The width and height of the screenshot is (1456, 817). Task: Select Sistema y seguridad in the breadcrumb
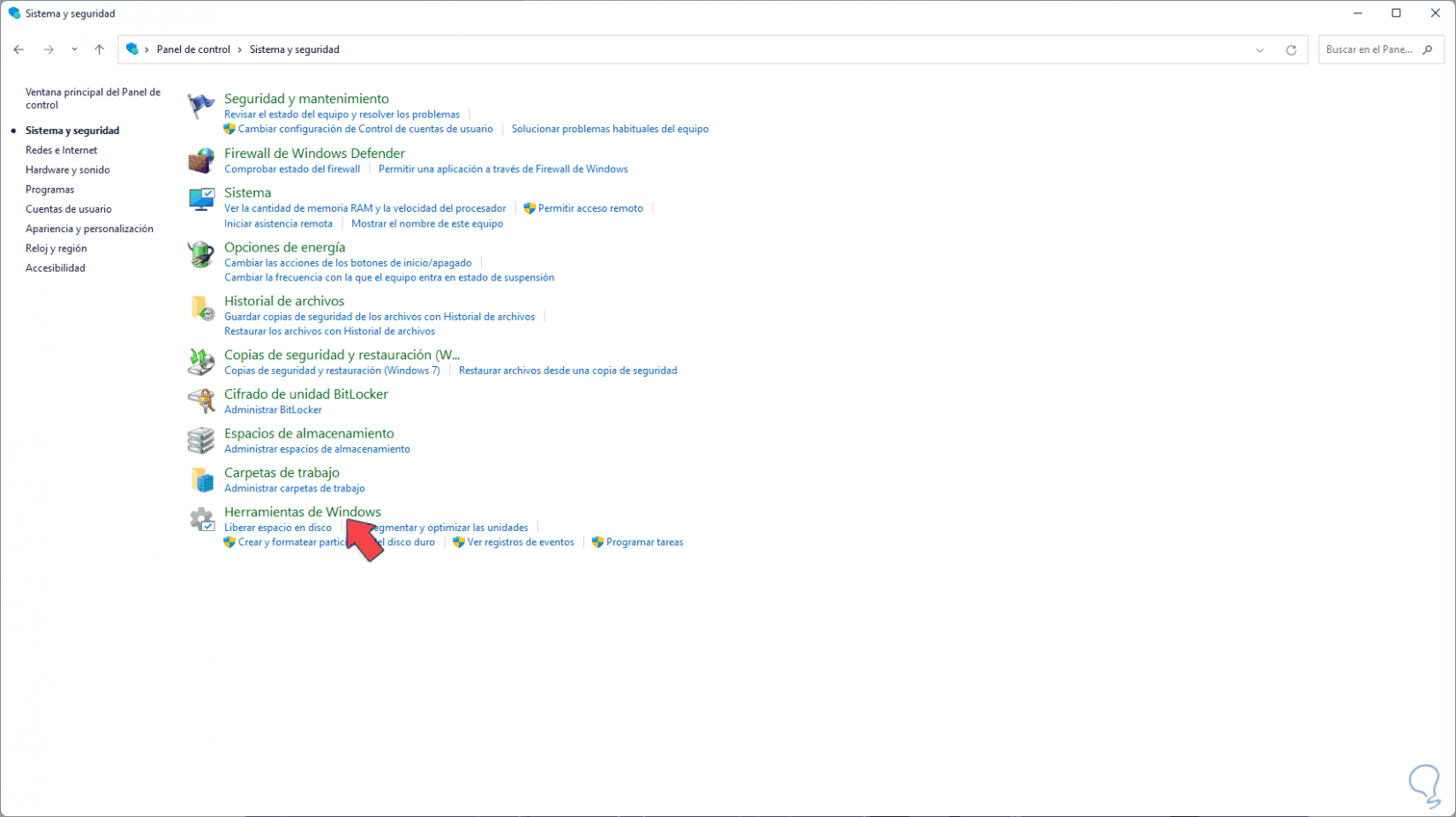click(x=295, y=49)
